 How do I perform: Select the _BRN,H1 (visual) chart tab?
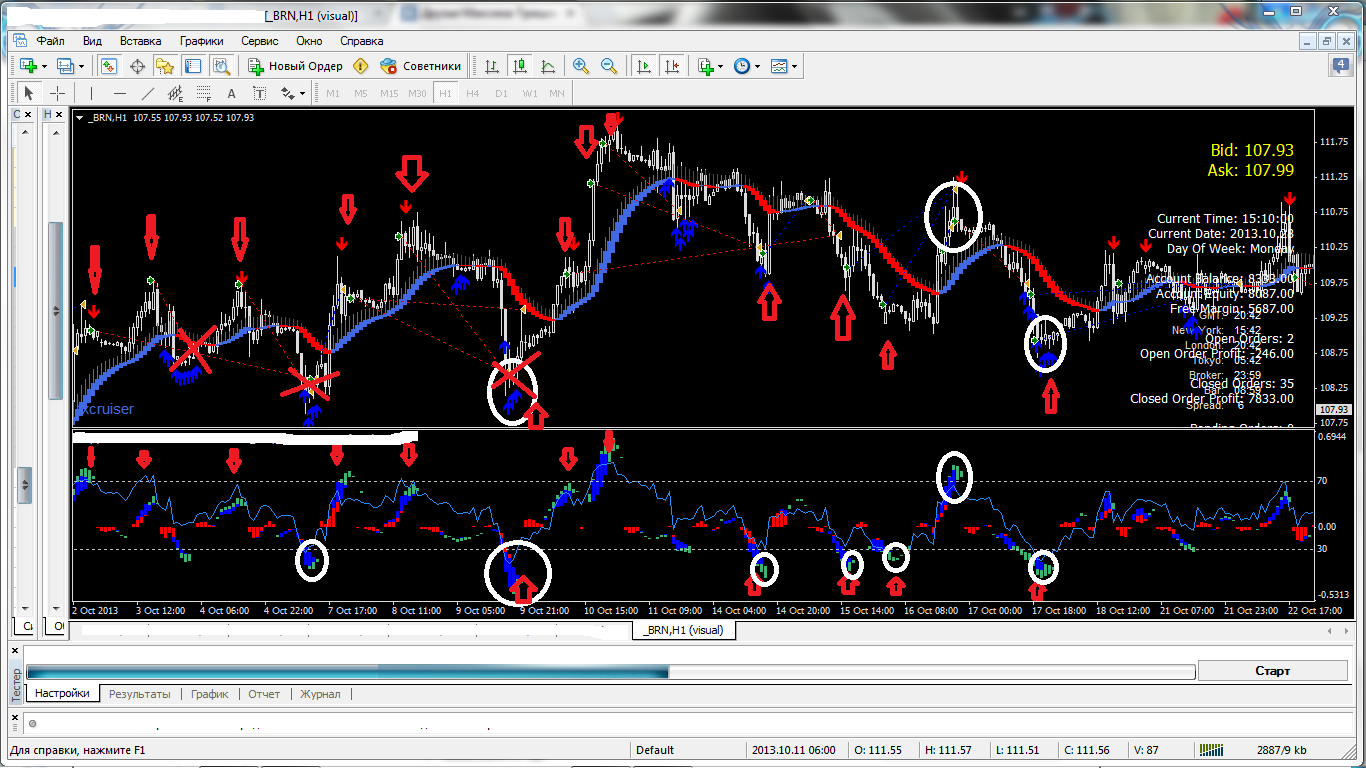pos(685,630)
